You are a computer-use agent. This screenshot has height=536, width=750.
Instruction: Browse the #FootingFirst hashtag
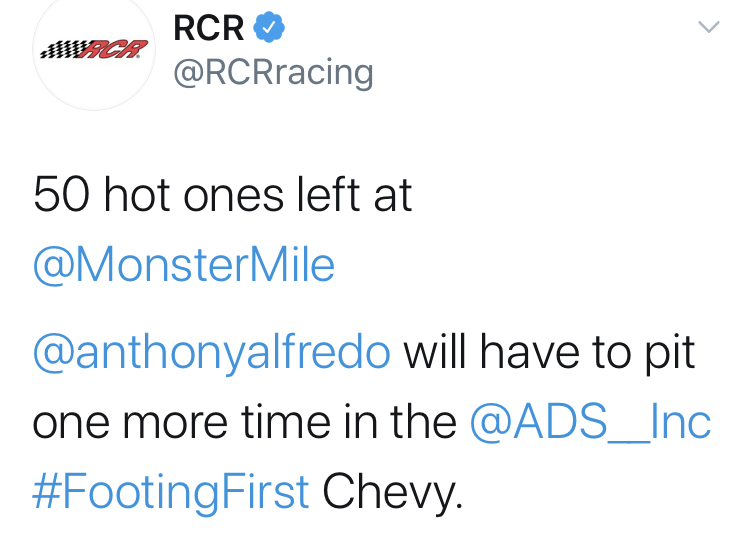[171, 490]
